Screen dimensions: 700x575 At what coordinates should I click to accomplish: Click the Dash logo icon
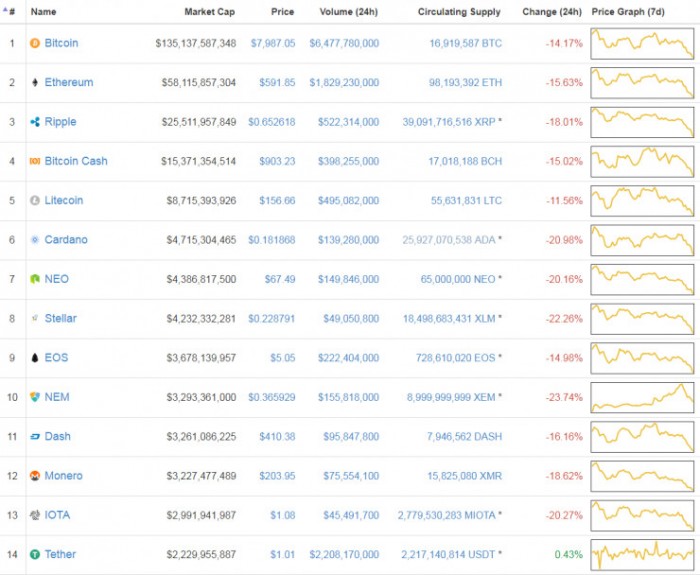tap(35, 436)
